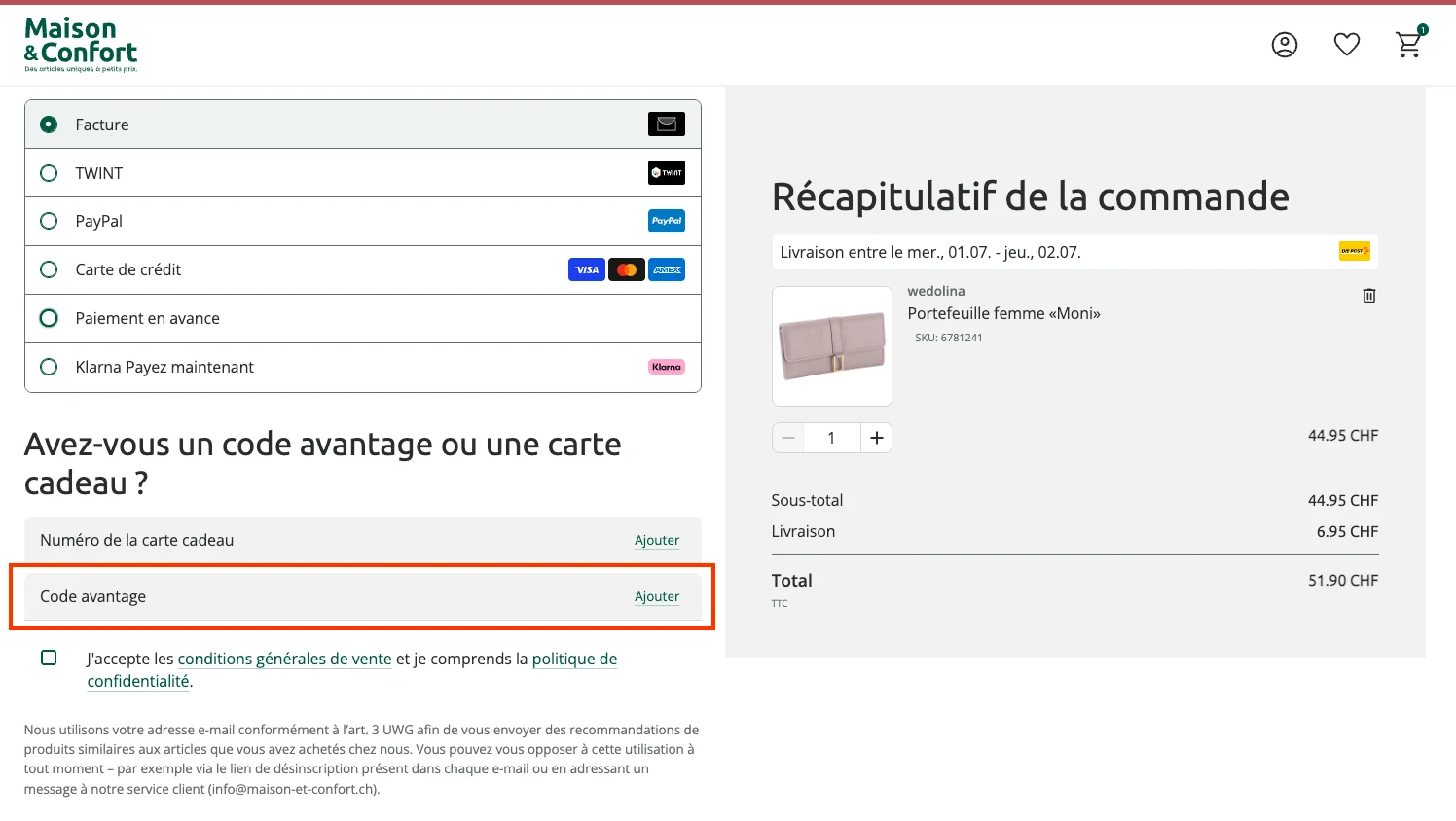Click the Livraison cost 6.95 CHF
1456x821 pixels.
[1347, 531]
